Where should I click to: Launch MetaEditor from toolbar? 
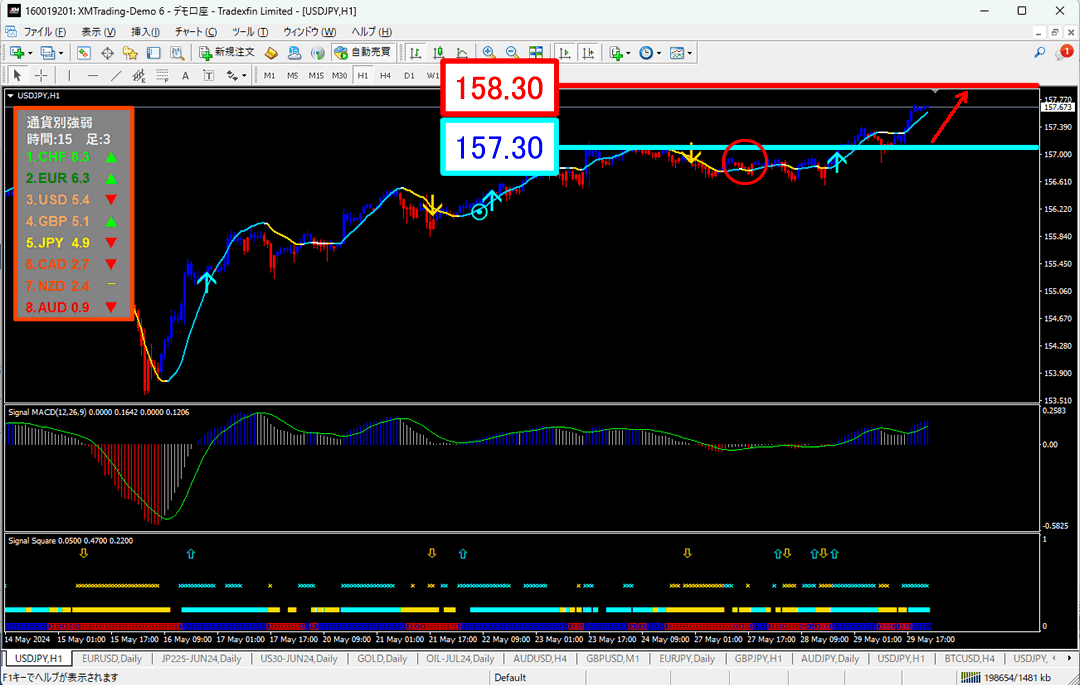tap(271, 52)
